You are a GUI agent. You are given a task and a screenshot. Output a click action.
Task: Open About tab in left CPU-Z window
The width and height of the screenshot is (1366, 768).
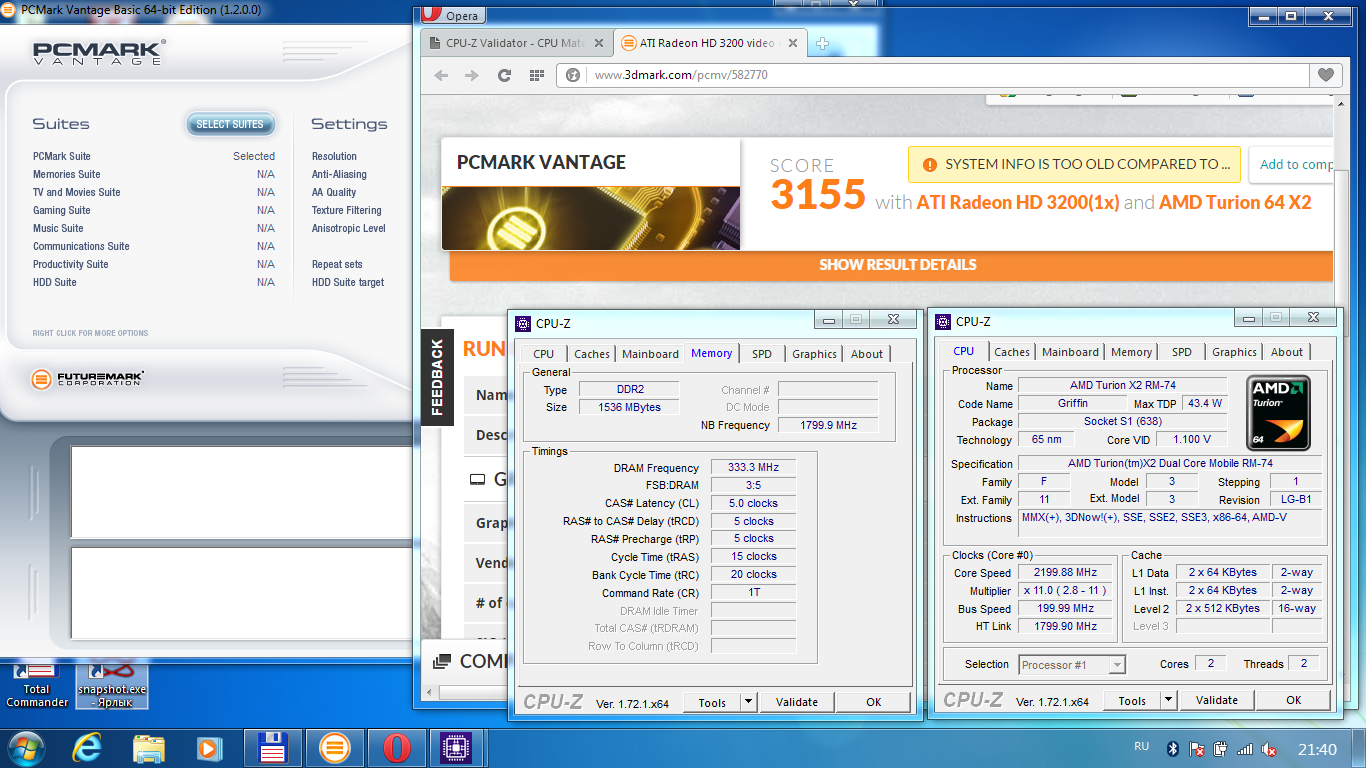point(867,354)
